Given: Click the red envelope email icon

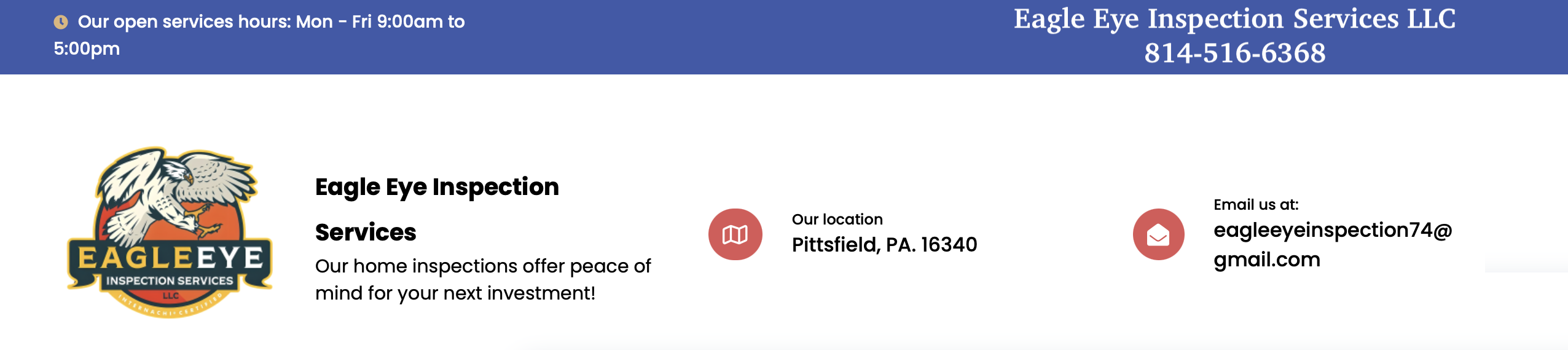Looking at the screenshot, I should pyautogui.click(x=1158, y=234).
